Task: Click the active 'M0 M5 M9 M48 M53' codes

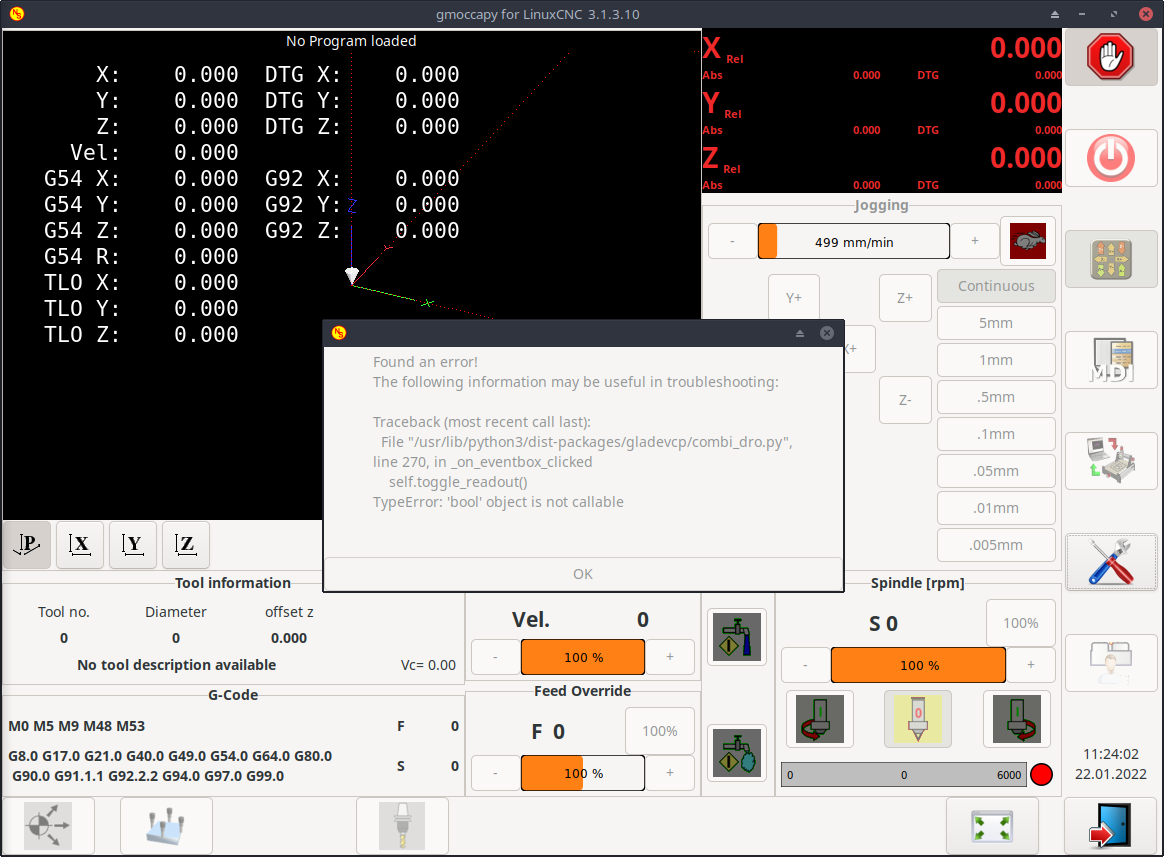Action: click(x=76, y=726)
